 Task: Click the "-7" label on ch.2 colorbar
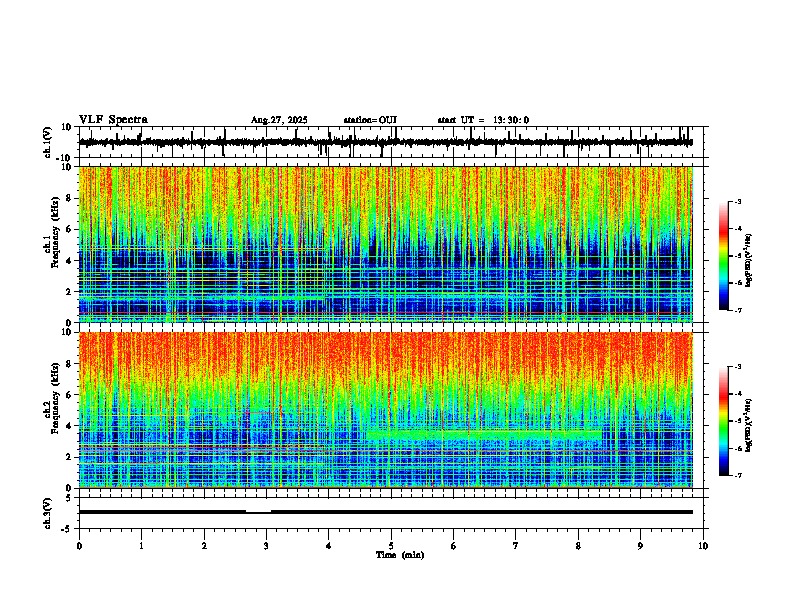point(737,475)
